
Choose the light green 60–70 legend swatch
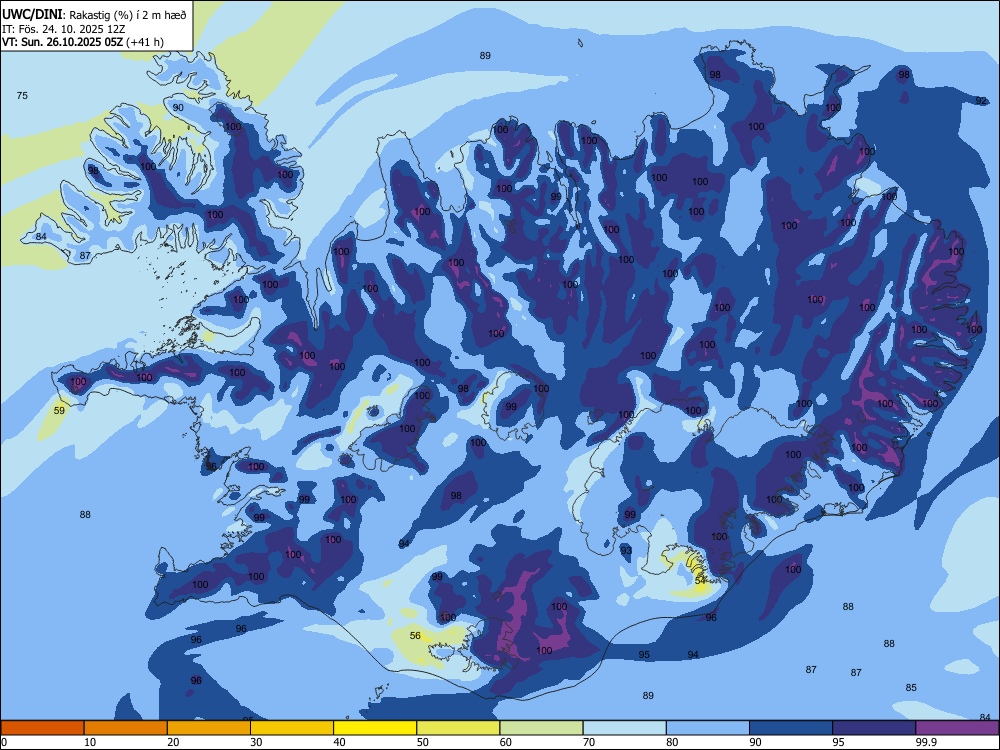541,728
